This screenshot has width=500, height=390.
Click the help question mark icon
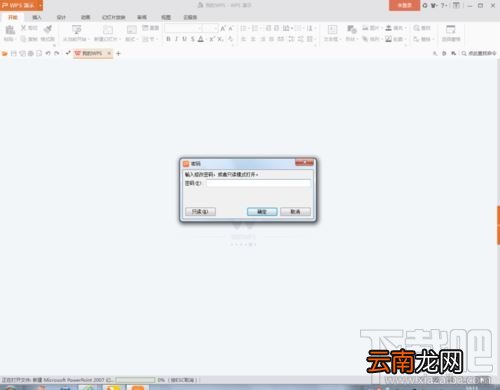[x=444, y=5]
